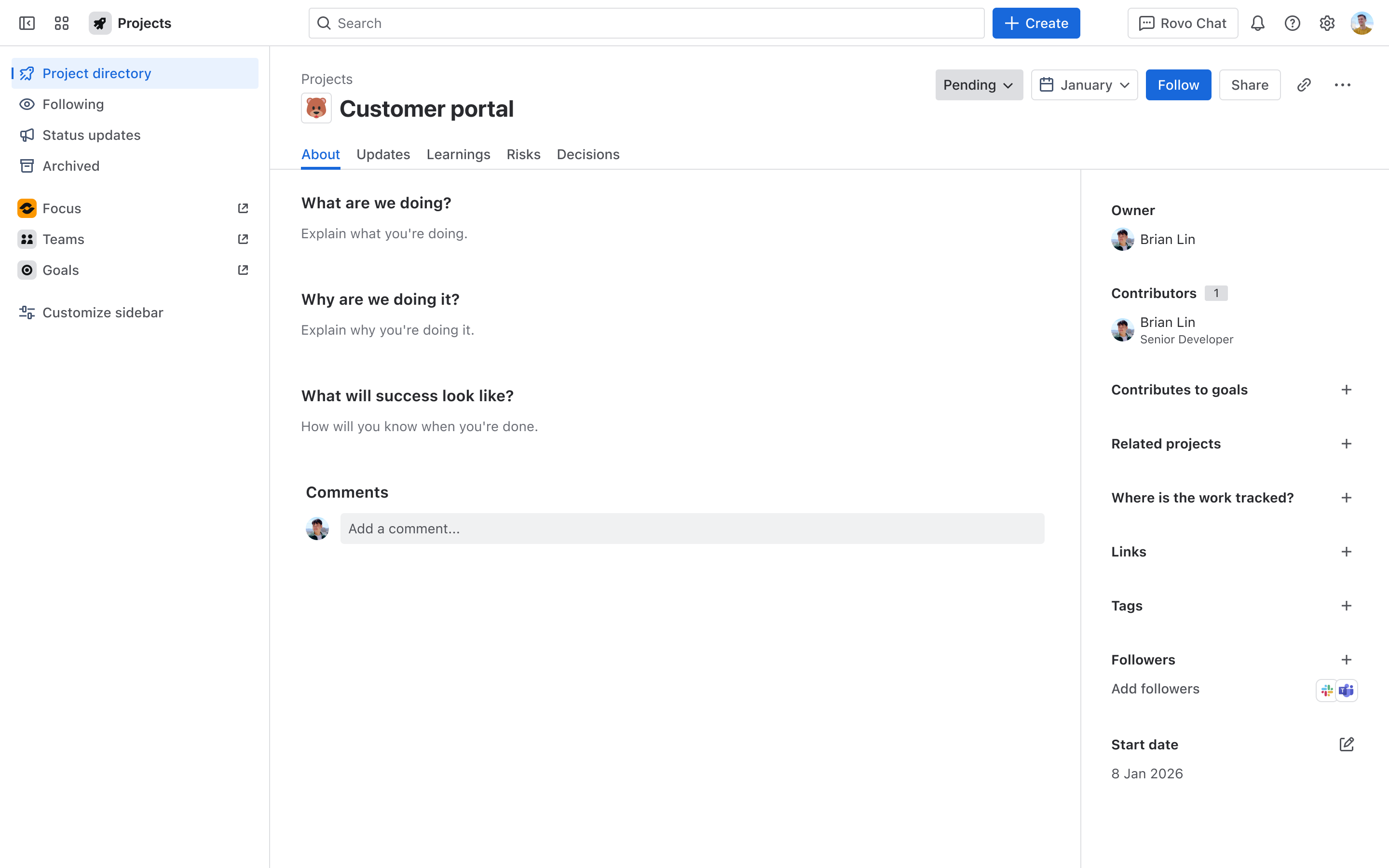Change the bear project emoji icon
The width and height of the screenshot is (1389, 868).
pos(316,108)
